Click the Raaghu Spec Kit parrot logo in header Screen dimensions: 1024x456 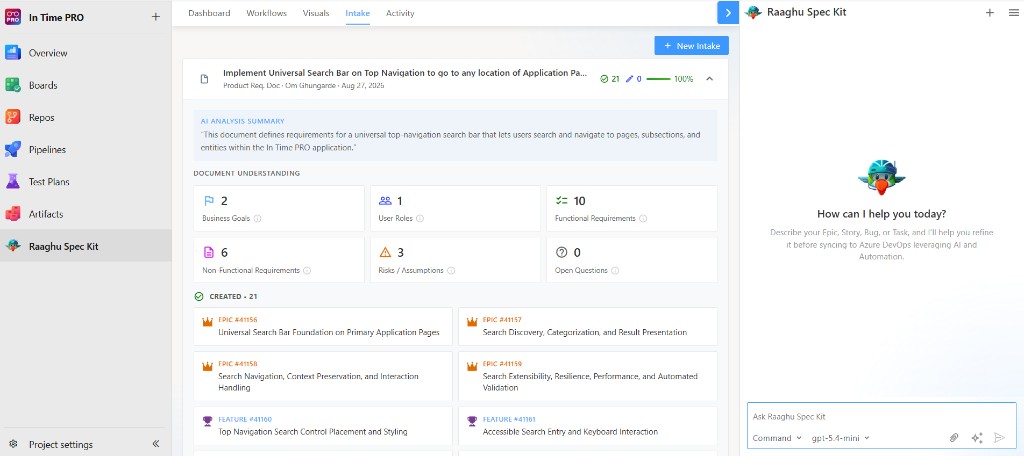point(753,12)
